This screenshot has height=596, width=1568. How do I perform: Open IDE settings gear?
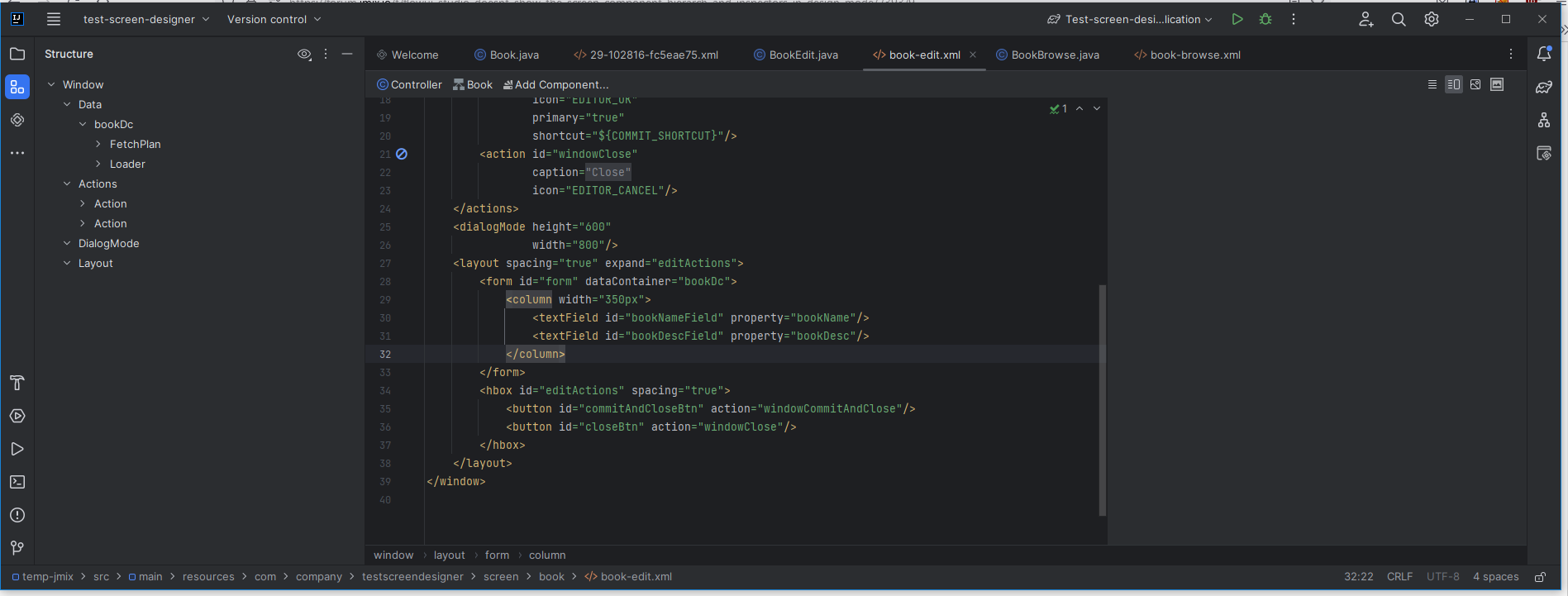point(1432,19)
